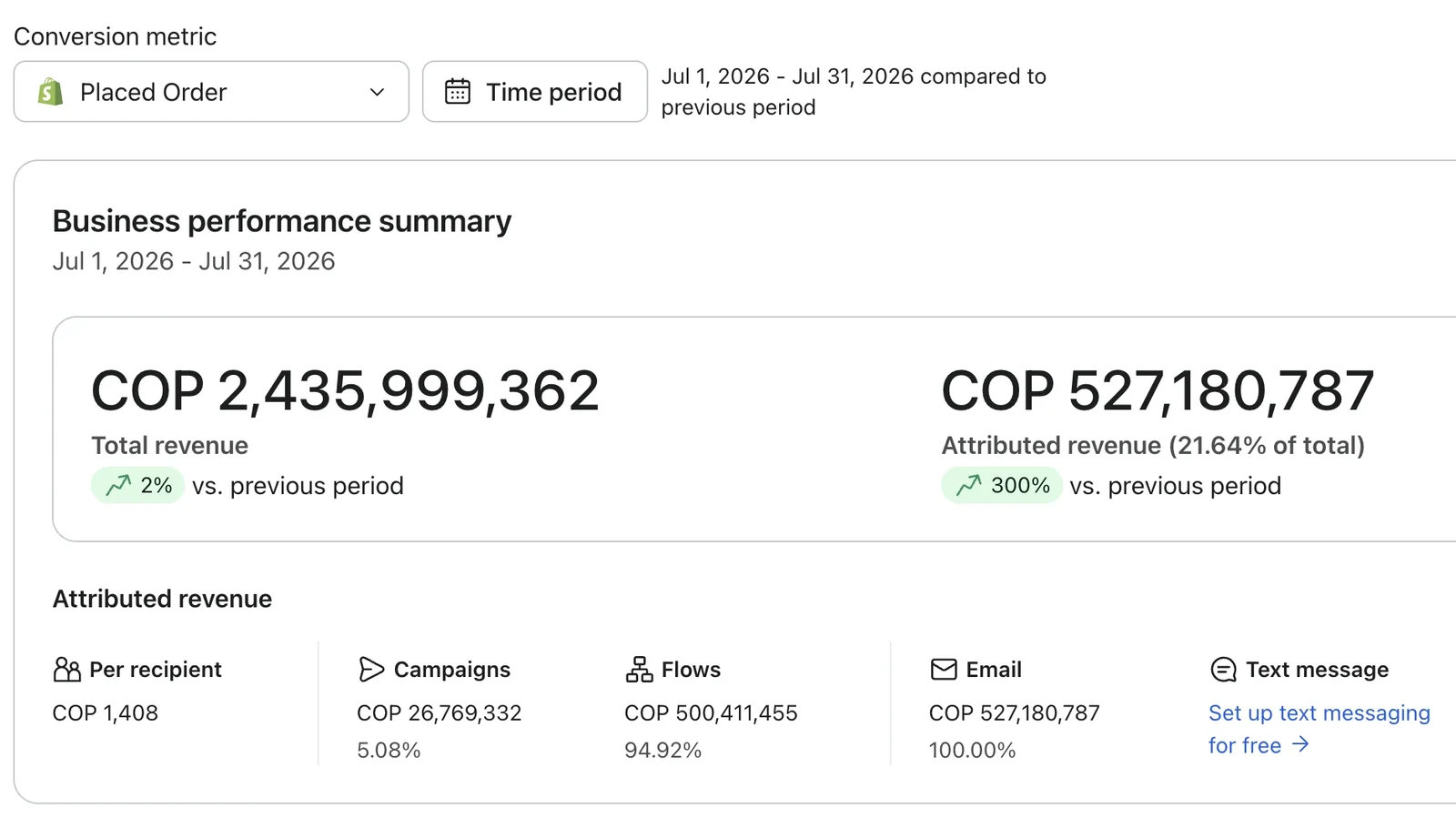Screen dimensions: 1456x818
Task: Click the Per recipient value COP 1,408
Action: (x=106, y=713)
